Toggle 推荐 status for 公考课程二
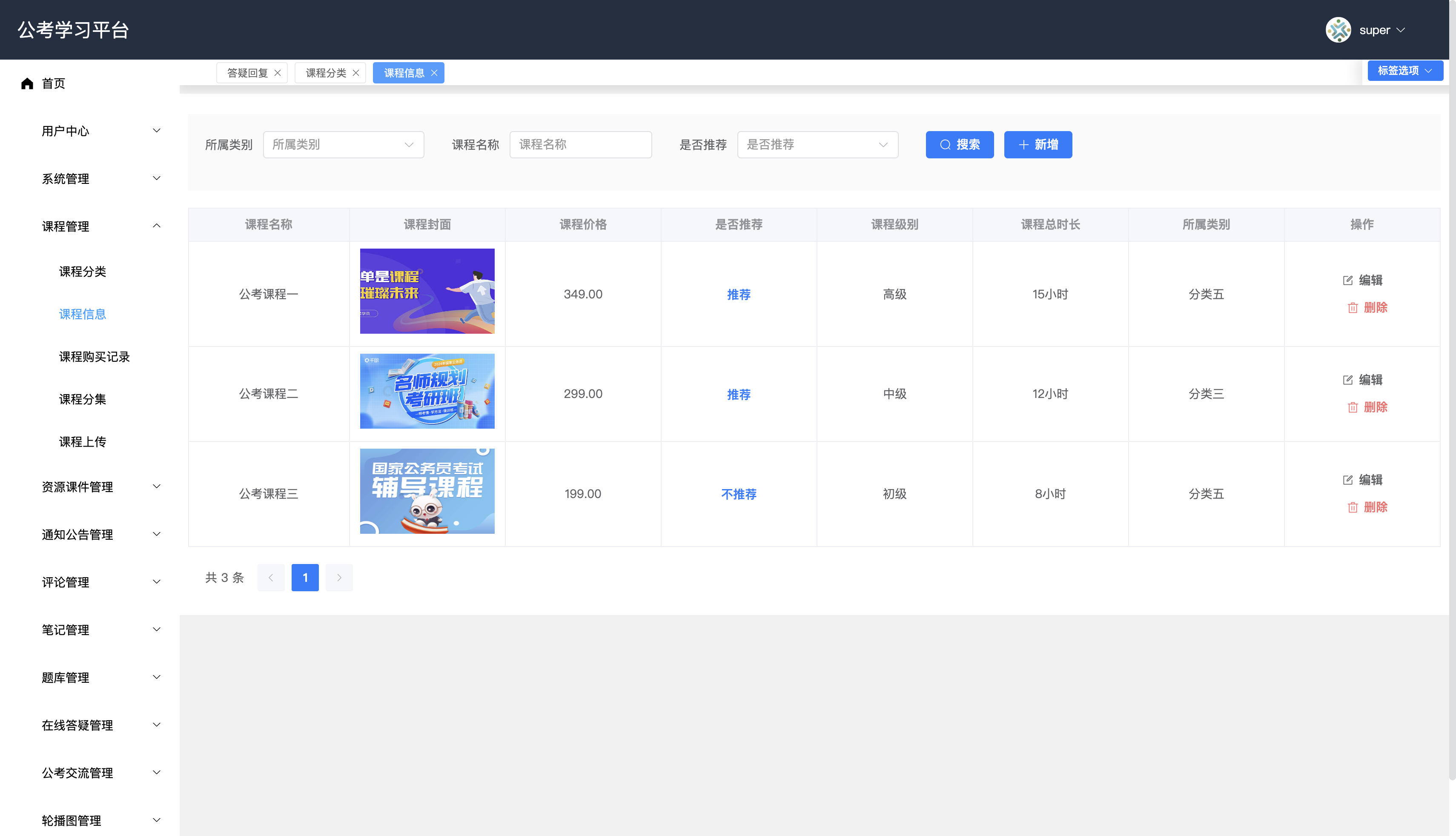 pyautogui.click(x=739, y=395)
